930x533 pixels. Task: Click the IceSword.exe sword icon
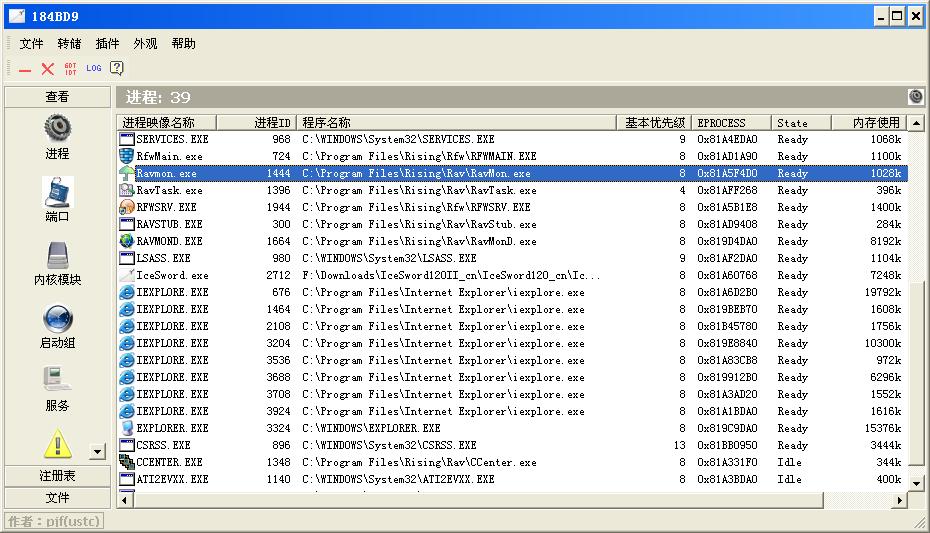pos(126,275)
